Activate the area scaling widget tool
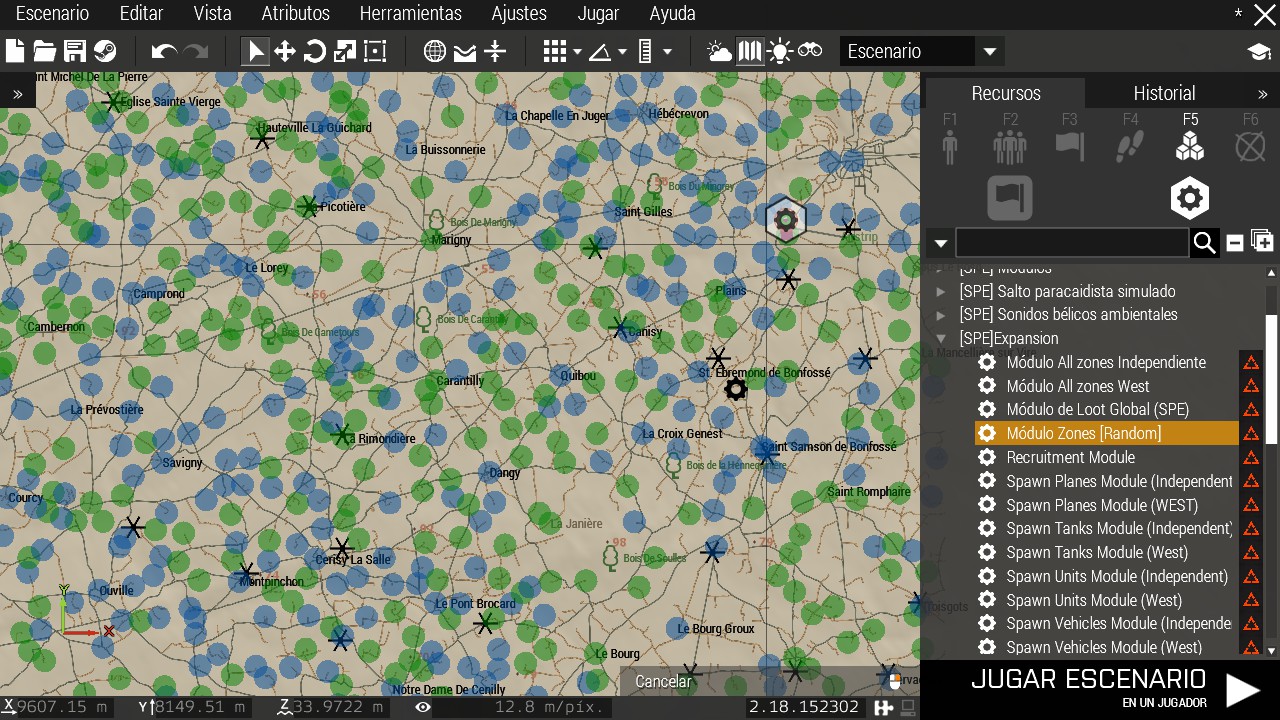 375,51
